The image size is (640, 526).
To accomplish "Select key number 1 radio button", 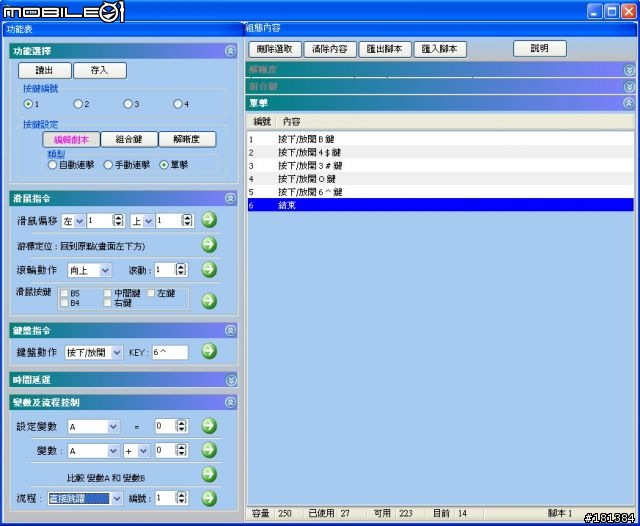I will coord(28,104).
